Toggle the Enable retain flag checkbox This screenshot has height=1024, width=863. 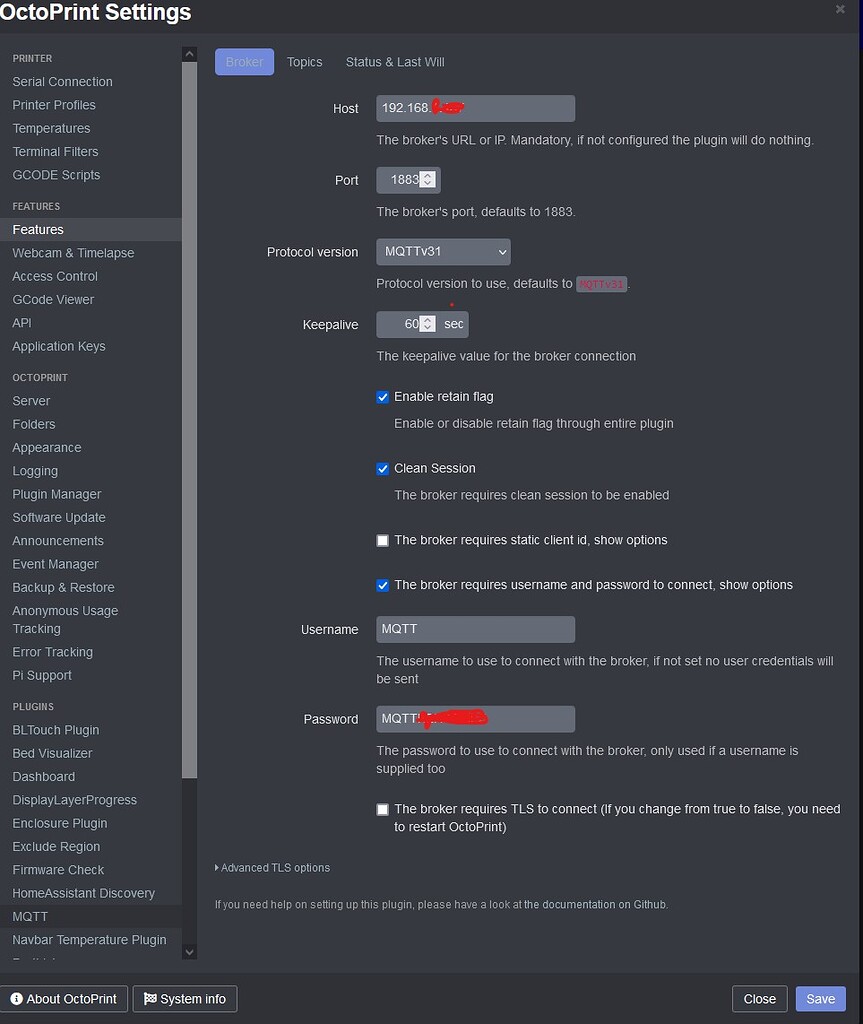[x=383, y=397]
